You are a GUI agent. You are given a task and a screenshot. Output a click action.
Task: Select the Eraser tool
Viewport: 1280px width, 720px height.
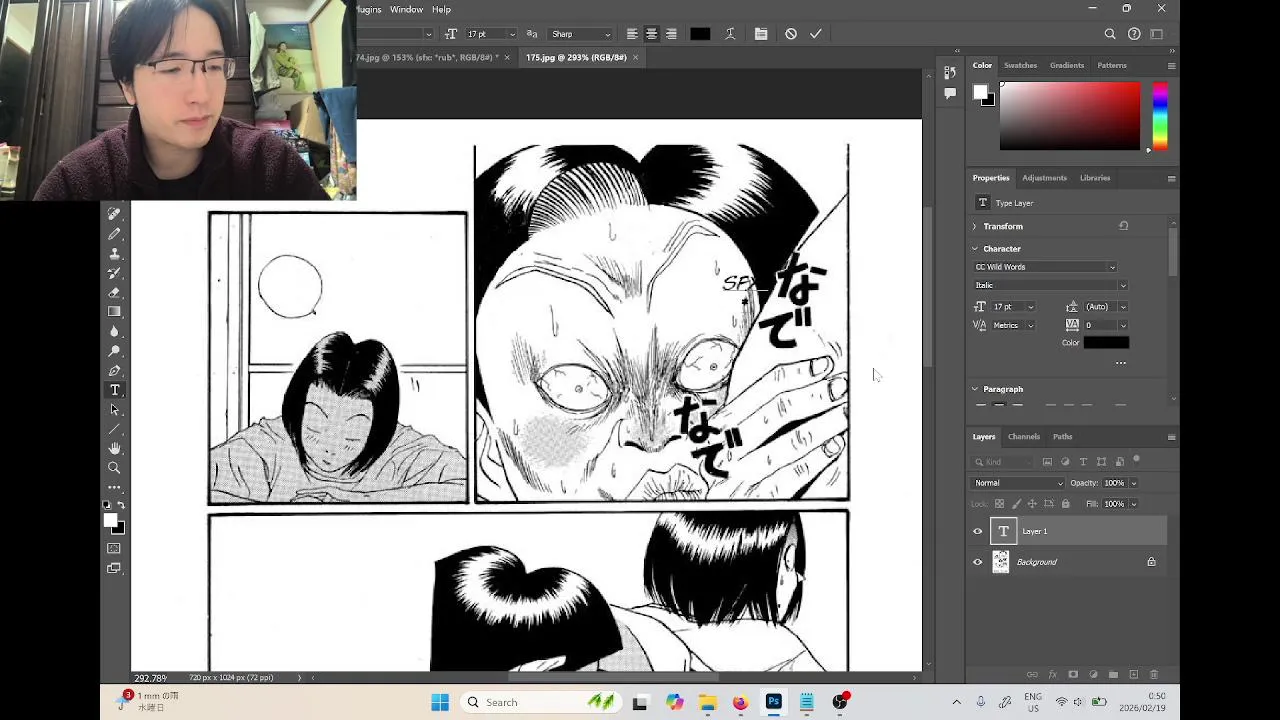[x=114, y=292]
